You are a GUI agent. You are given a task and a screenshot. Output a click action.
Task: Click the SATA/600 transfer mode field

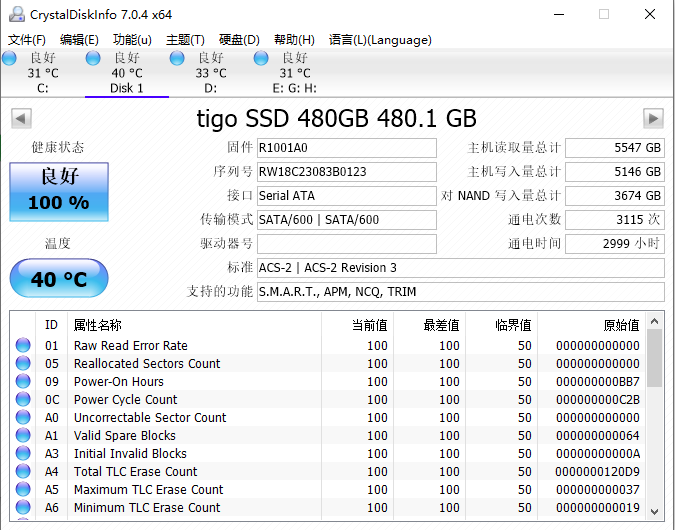(x=347, y=220)
